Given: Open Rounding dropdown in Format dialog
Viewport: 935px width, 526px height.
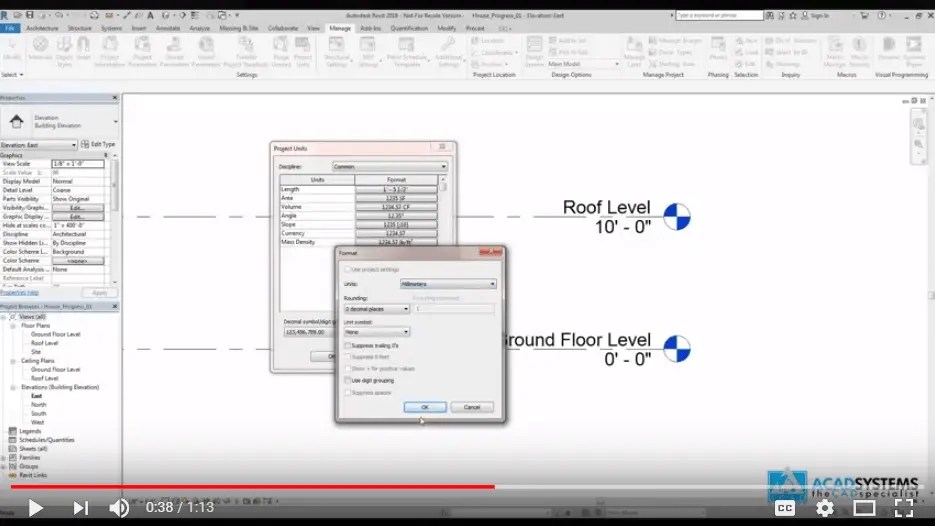Looking at the screenshot, I should pyautogui.click(x=376, y=309).
